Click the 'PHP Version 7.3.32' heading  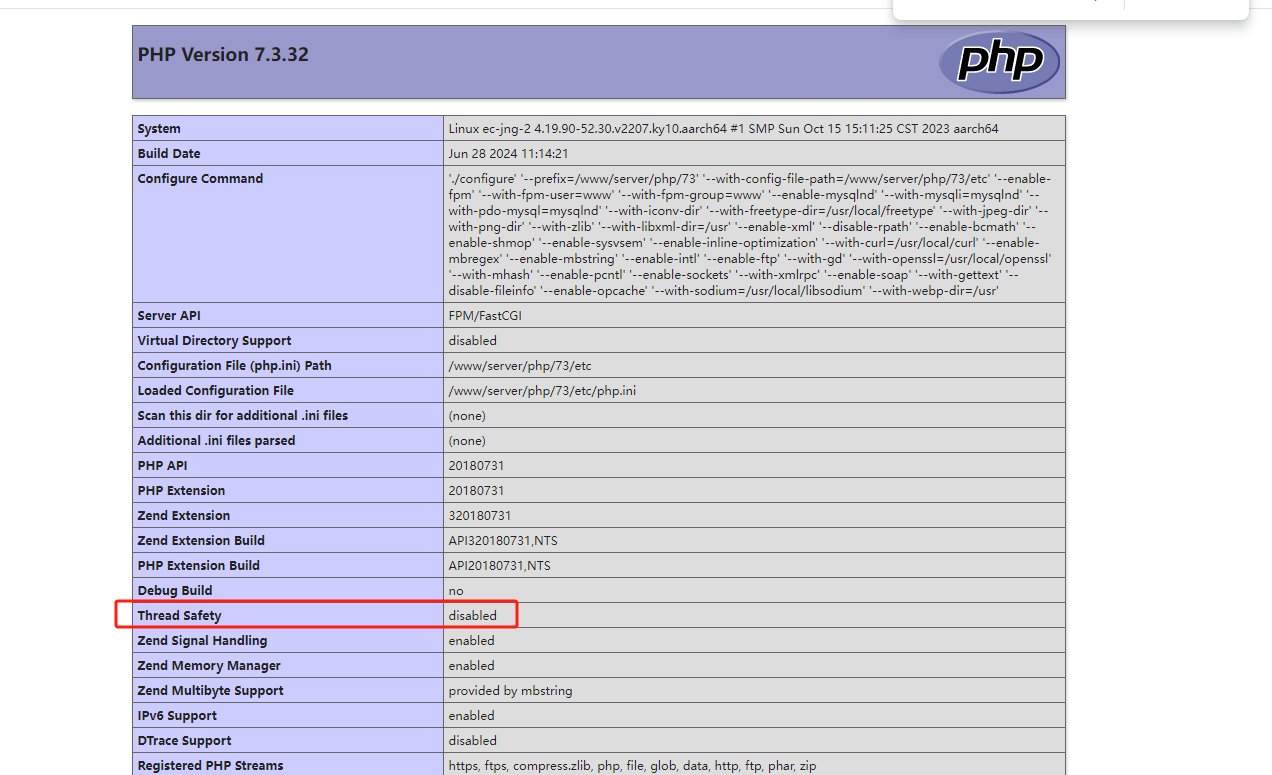[x=223, y=55]
